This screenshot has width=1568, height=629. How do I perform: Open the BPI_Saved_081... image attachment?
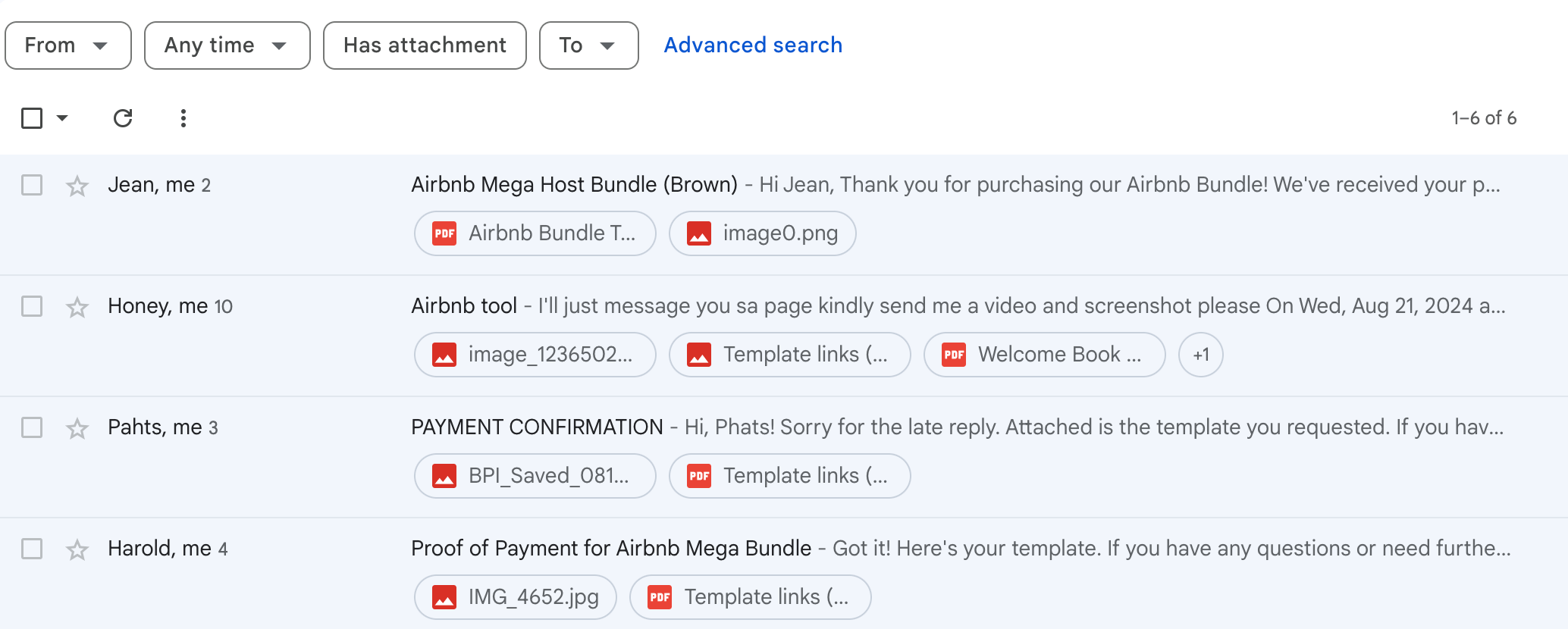535,476
